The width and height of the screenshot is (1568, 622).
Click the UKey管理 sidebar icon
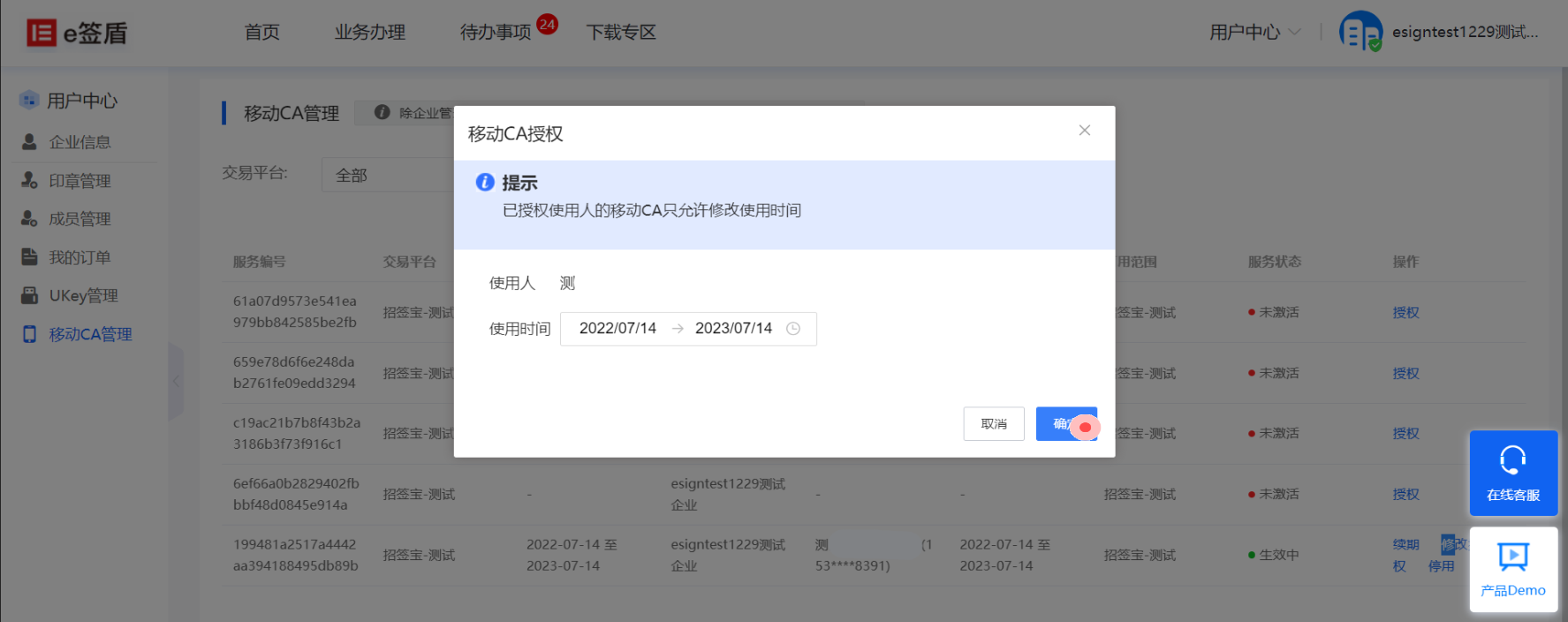click(x=29, y=295)
